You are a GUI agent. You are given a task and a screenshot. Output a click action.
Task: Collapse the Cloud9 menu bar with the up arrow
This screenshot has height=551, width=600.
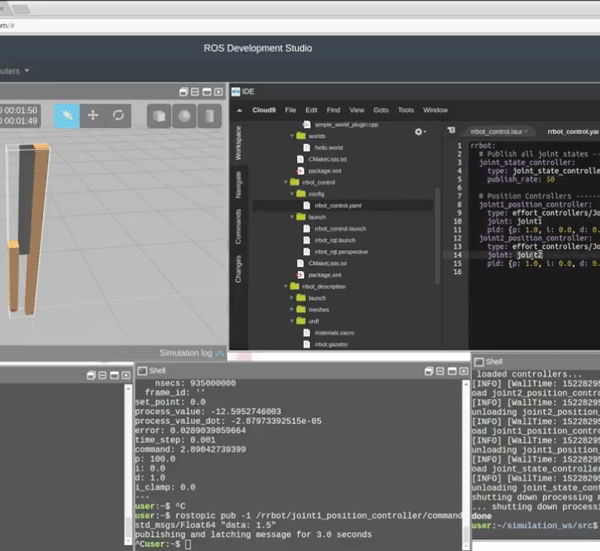tap(240, 110)
